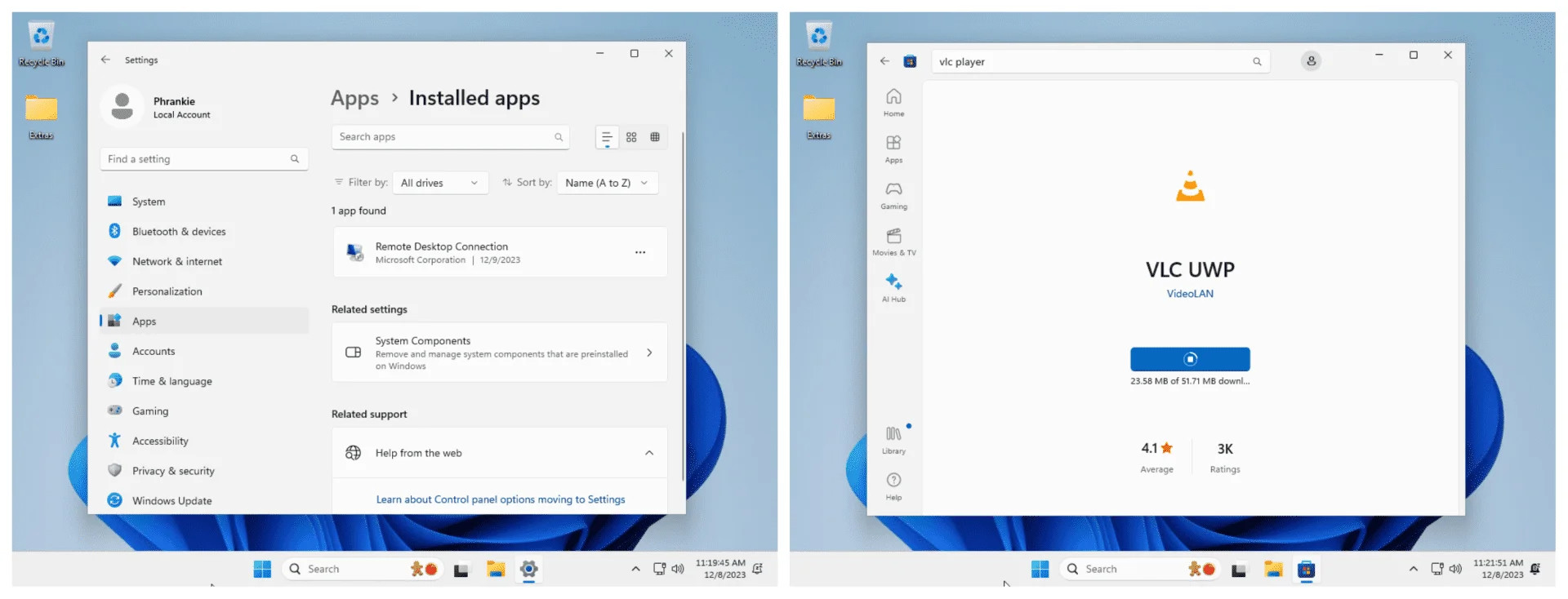Open Help in the Microsoft Store sidebar
The image size is (1568, 599).
[894, 487]
